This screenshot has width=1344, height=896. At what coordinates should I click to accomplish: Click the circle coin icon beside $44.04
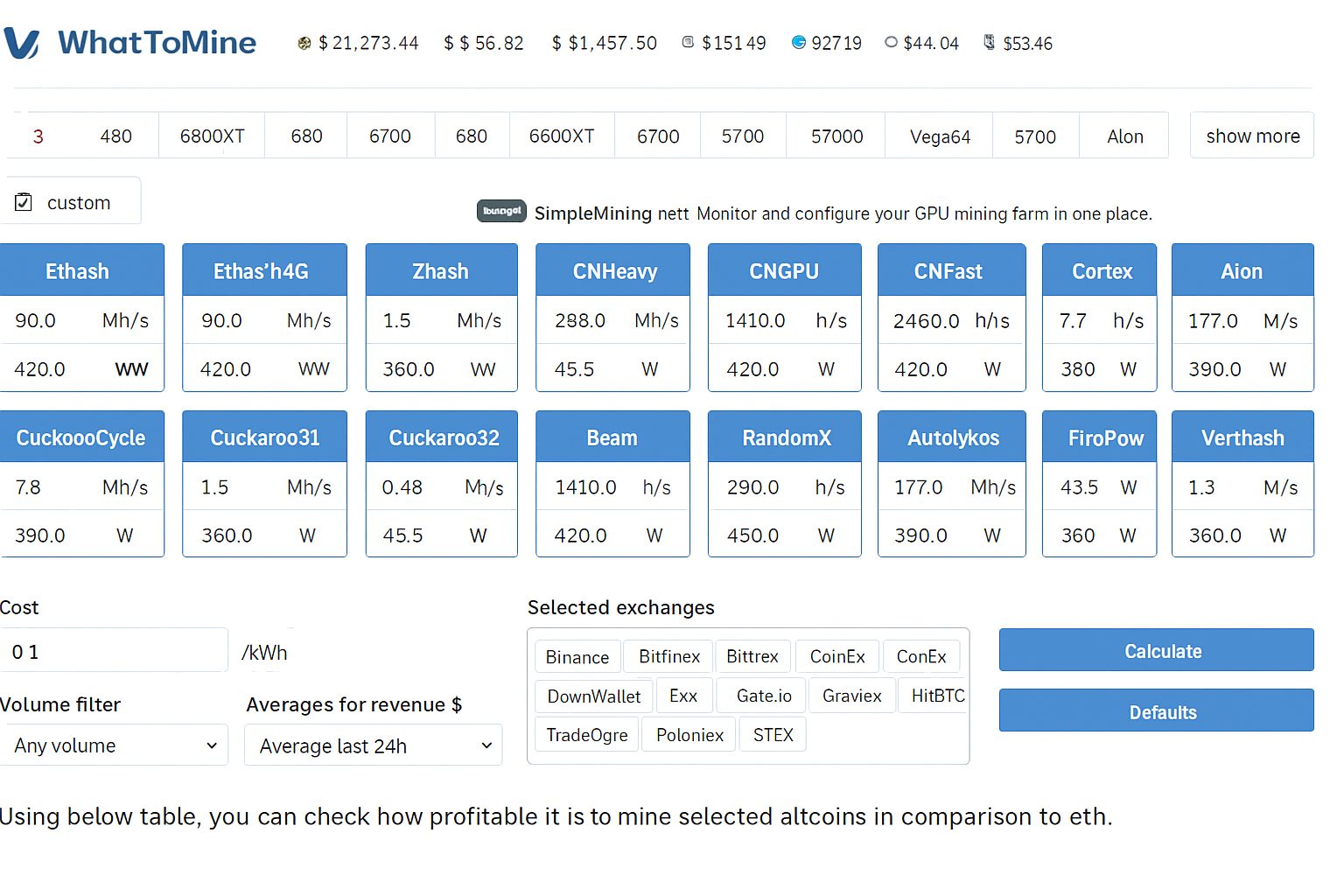tap(891, 42)
